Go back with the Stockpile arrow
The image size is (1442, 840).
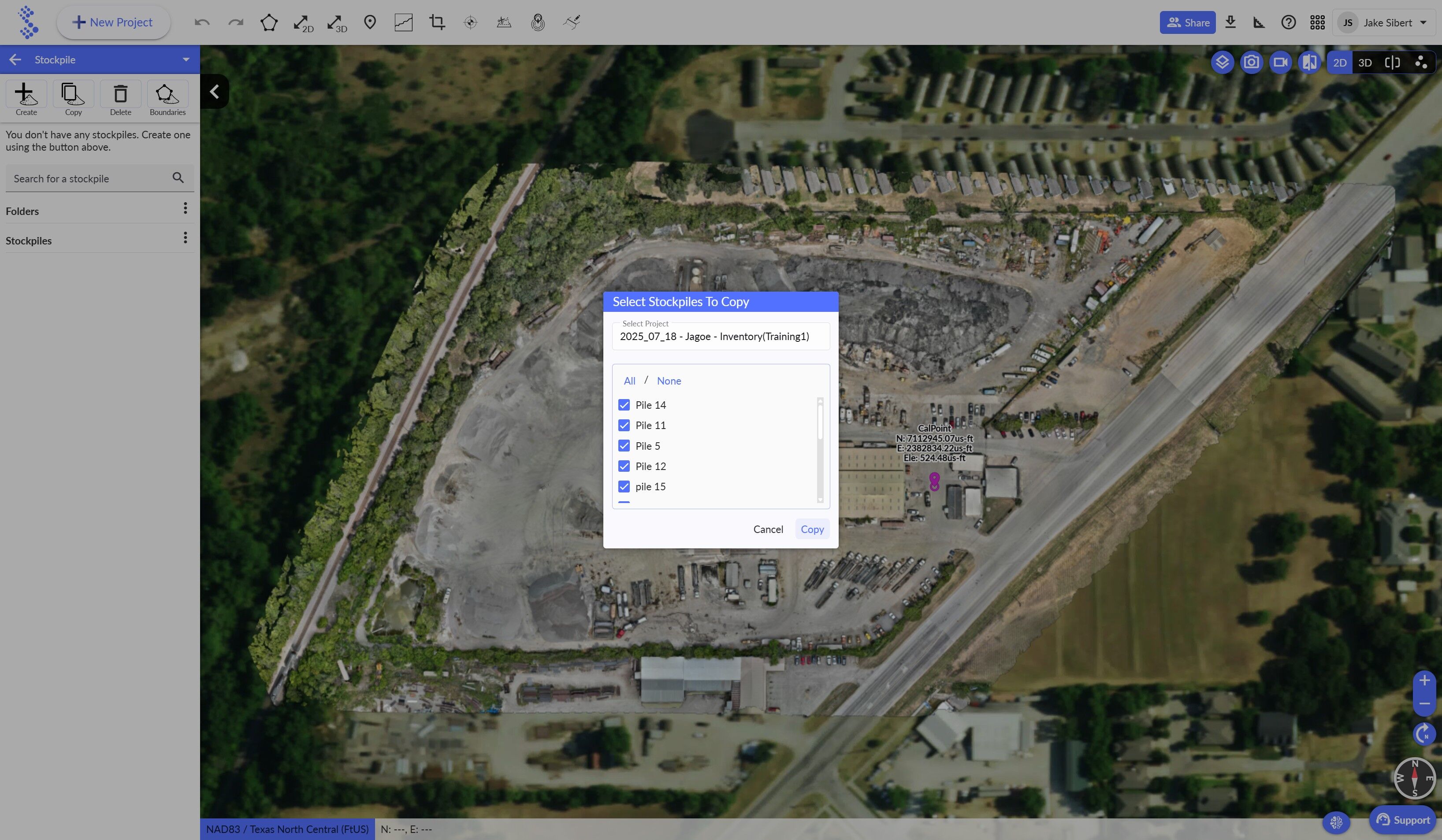pos(15,59)
